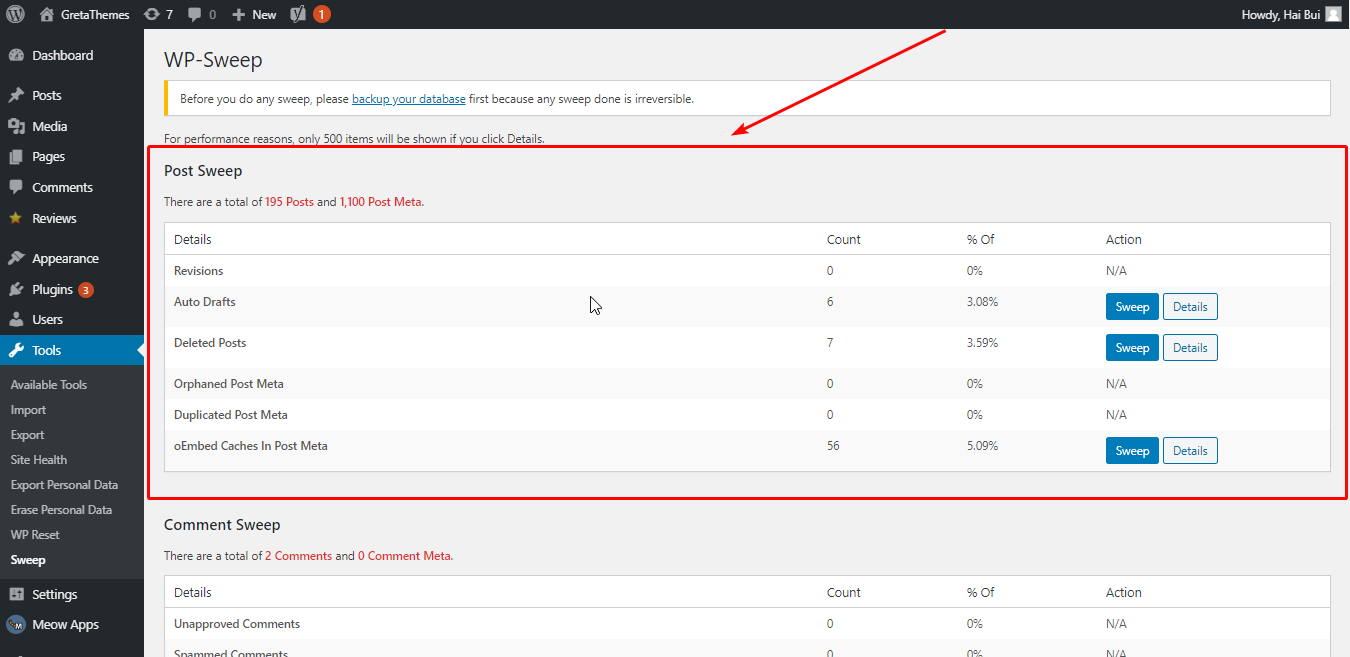Click the WordPress logo icon
The image size is (1350, 657).
click(15, 14)
